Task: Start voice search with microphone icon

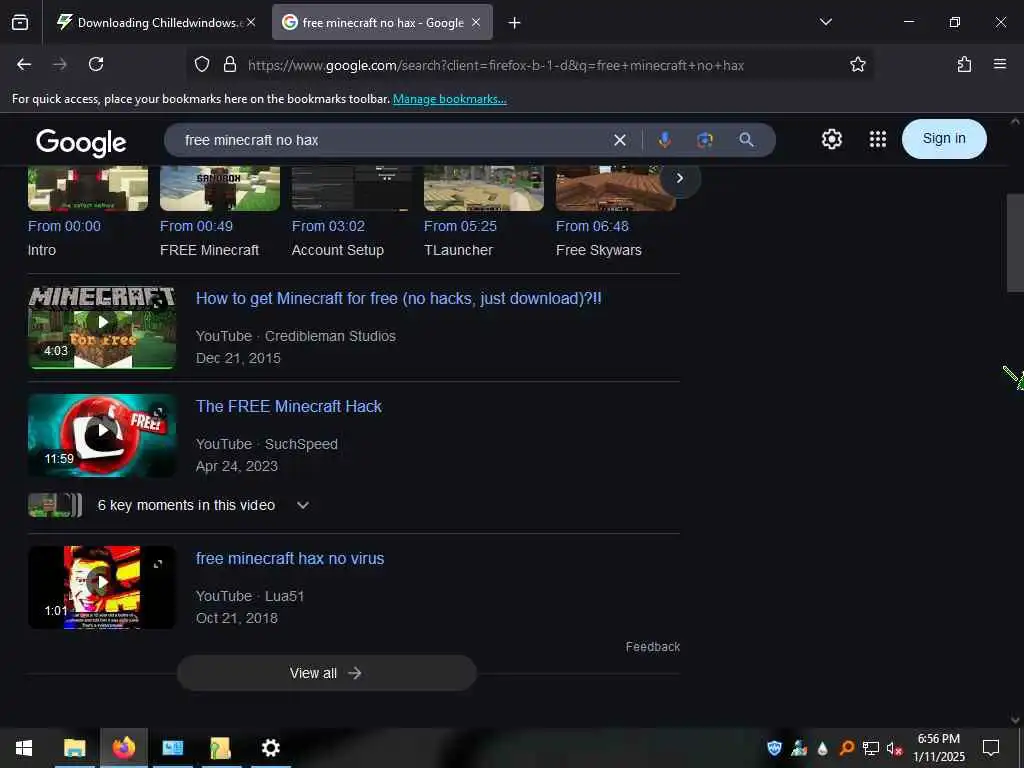Action: pos(664,140)
